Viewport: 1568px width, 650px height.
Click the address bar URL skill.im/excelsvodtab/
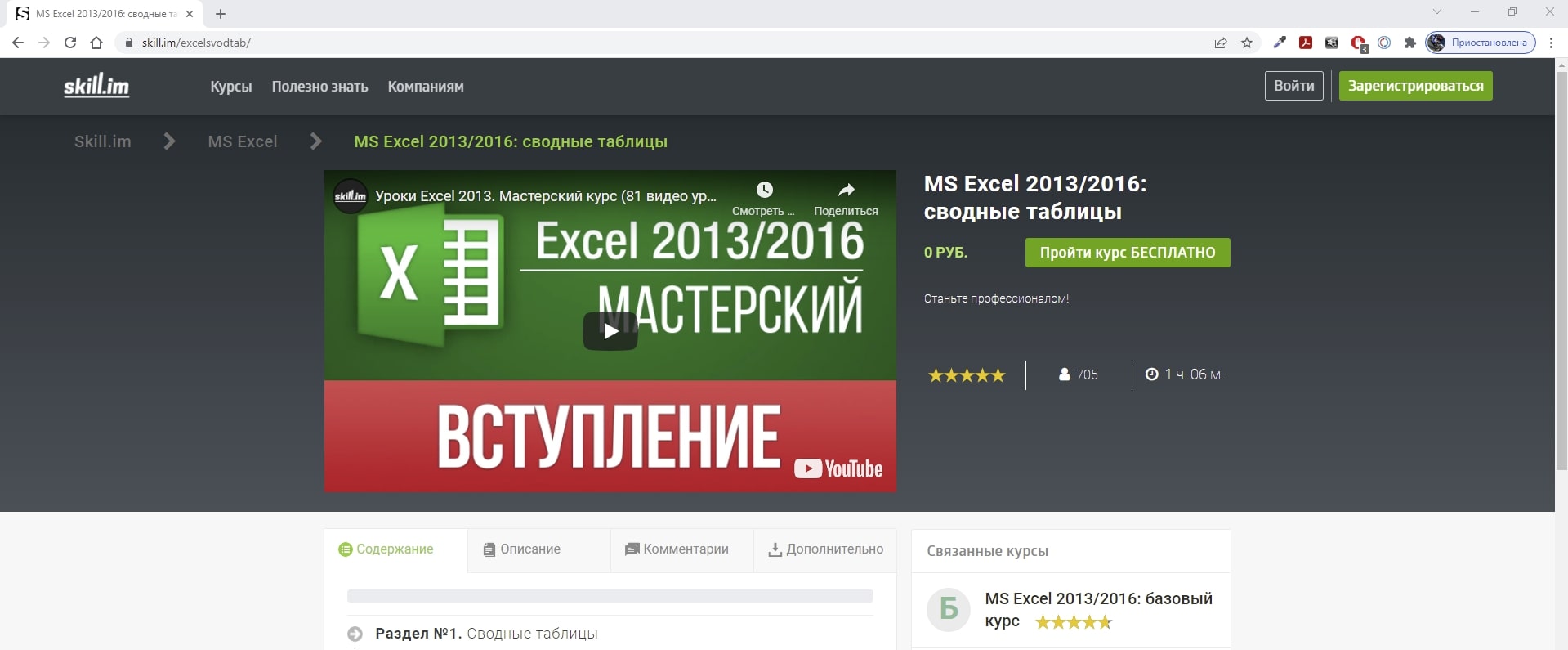[x=196, y=43]
